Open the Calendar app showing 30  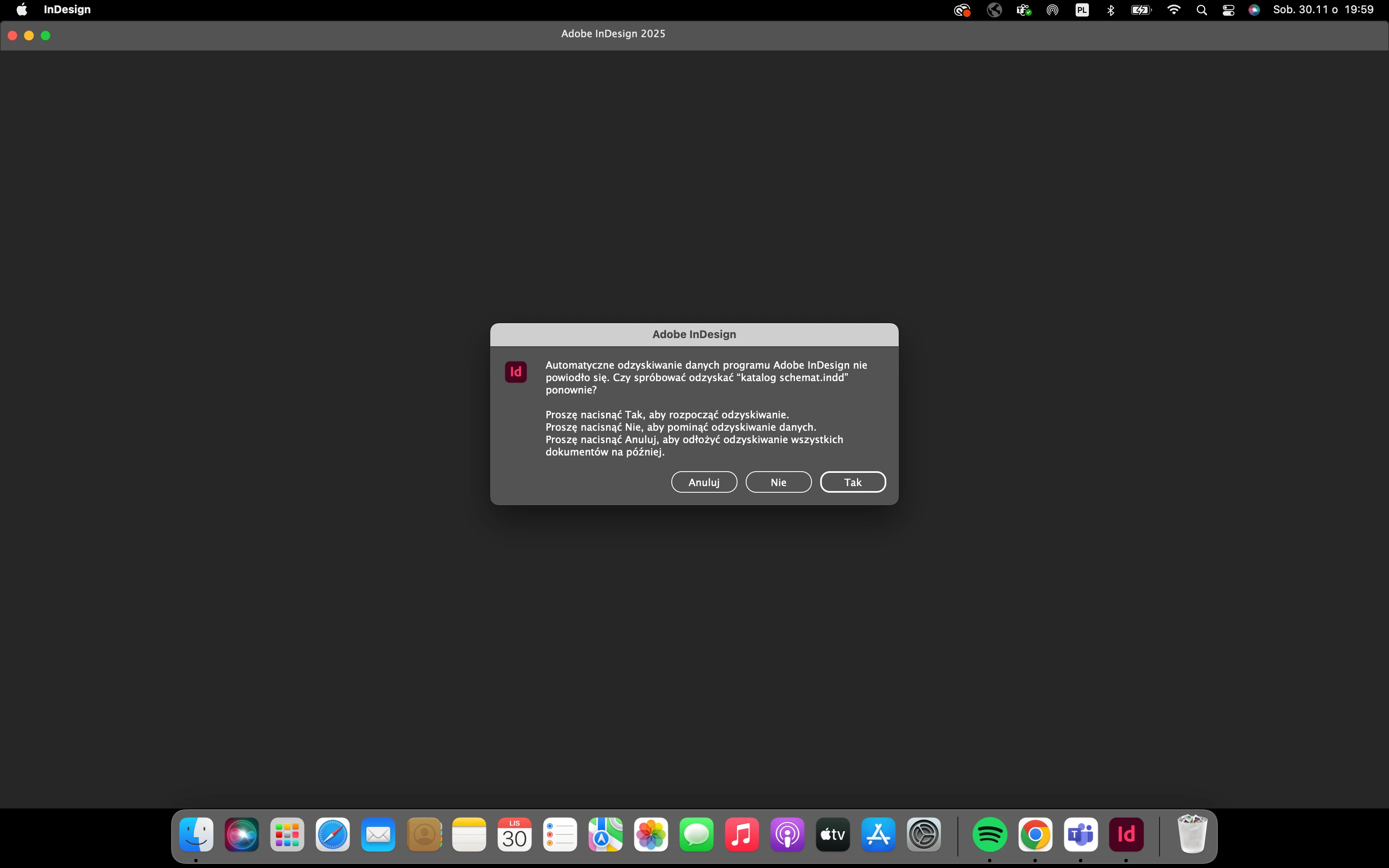coord(514,834)
